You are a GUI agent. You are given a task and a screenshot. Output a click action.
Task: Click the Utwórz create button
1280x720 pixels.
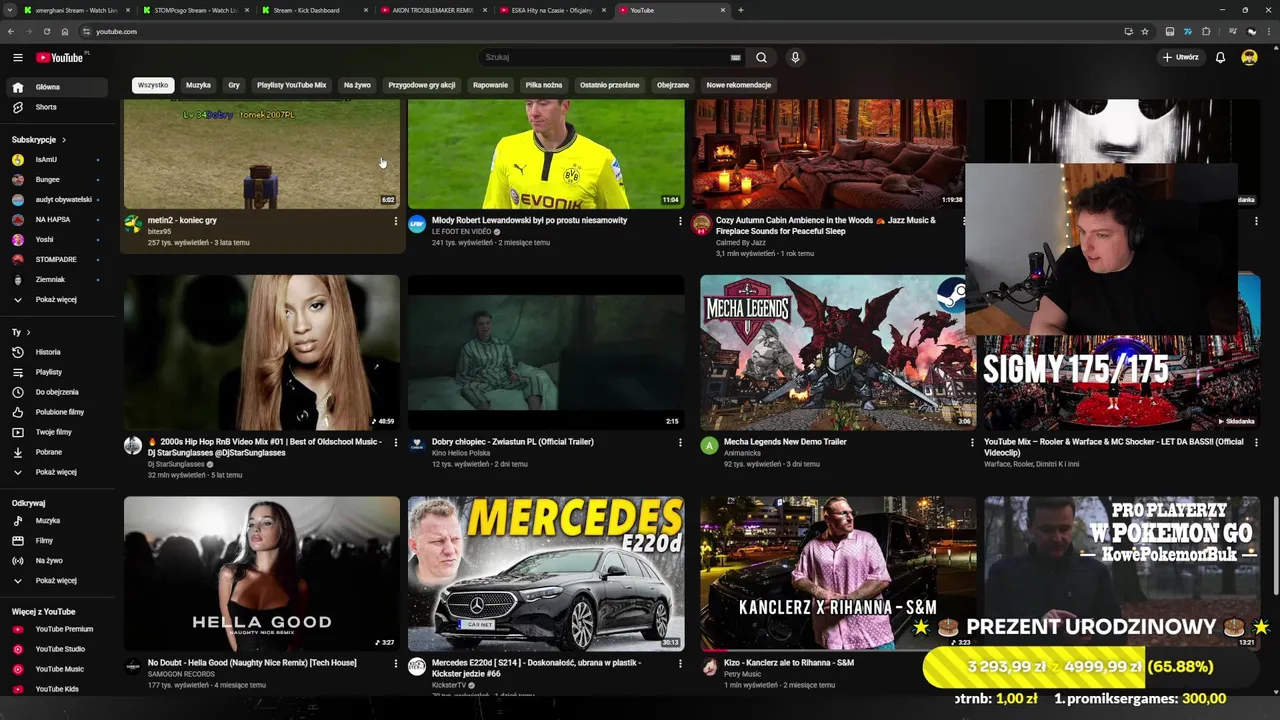pos(1180,57)
